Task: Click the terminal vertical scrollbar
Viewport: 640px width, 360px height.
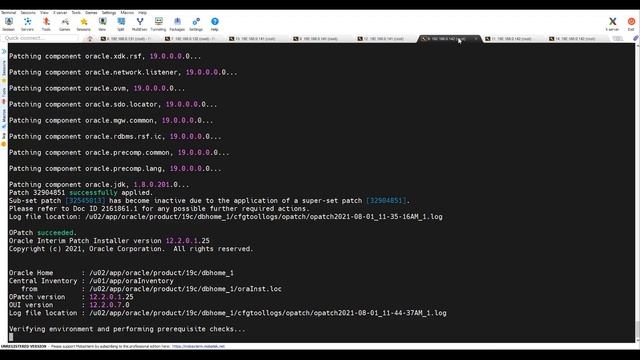Action: pos(637,193)
